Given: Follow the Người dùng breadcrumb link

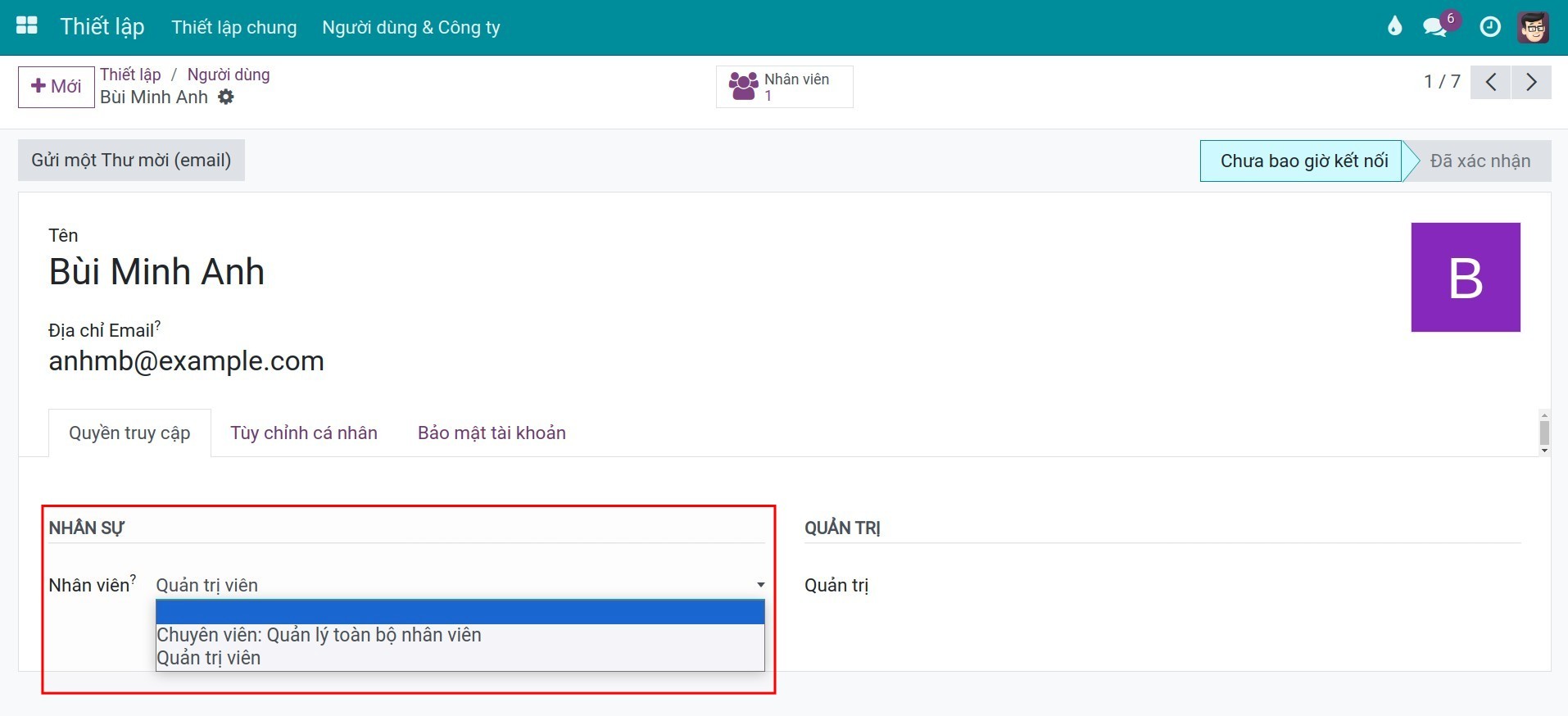Looking at the screenshot, I should (x=229, y=75).
